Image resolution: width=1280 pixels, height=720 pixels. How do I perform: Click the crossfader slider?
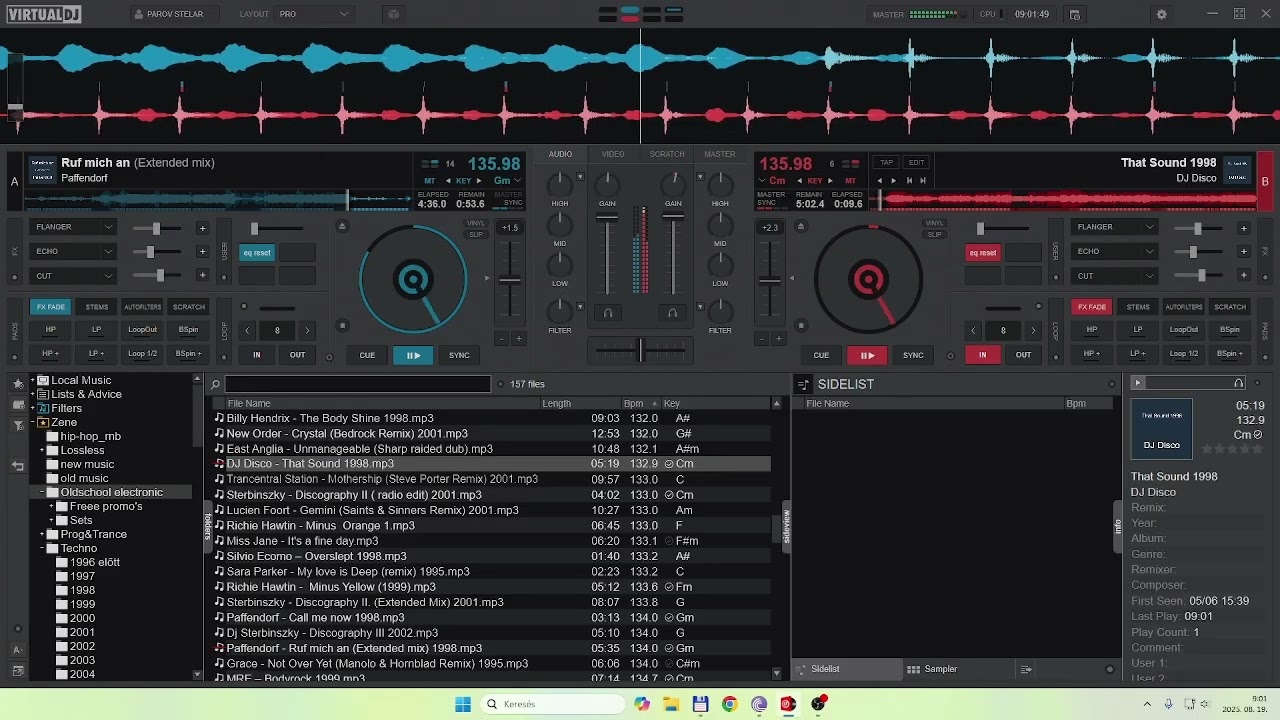tap(640, 349)
